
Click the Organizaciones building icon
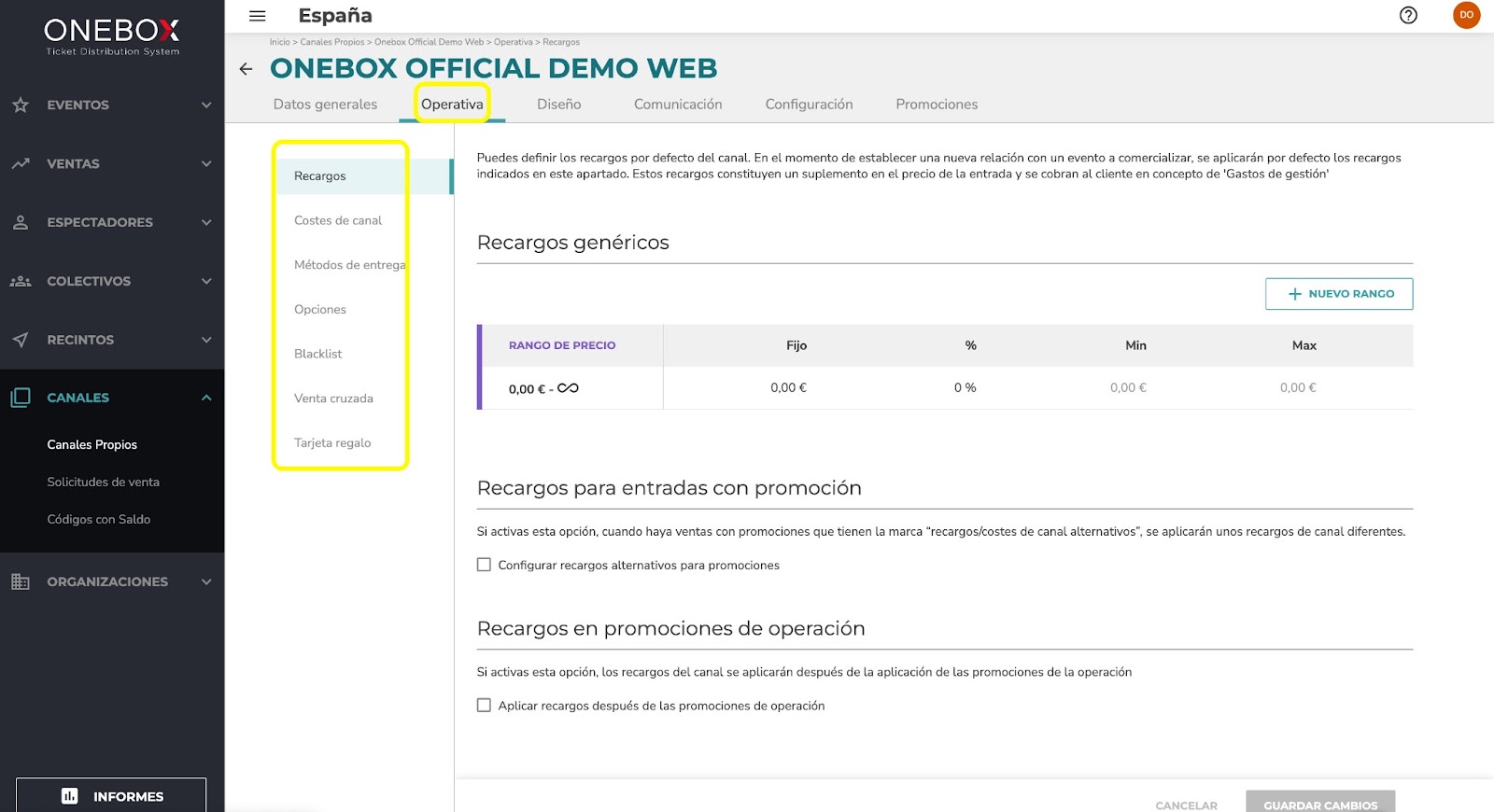(x=21, y=581)
